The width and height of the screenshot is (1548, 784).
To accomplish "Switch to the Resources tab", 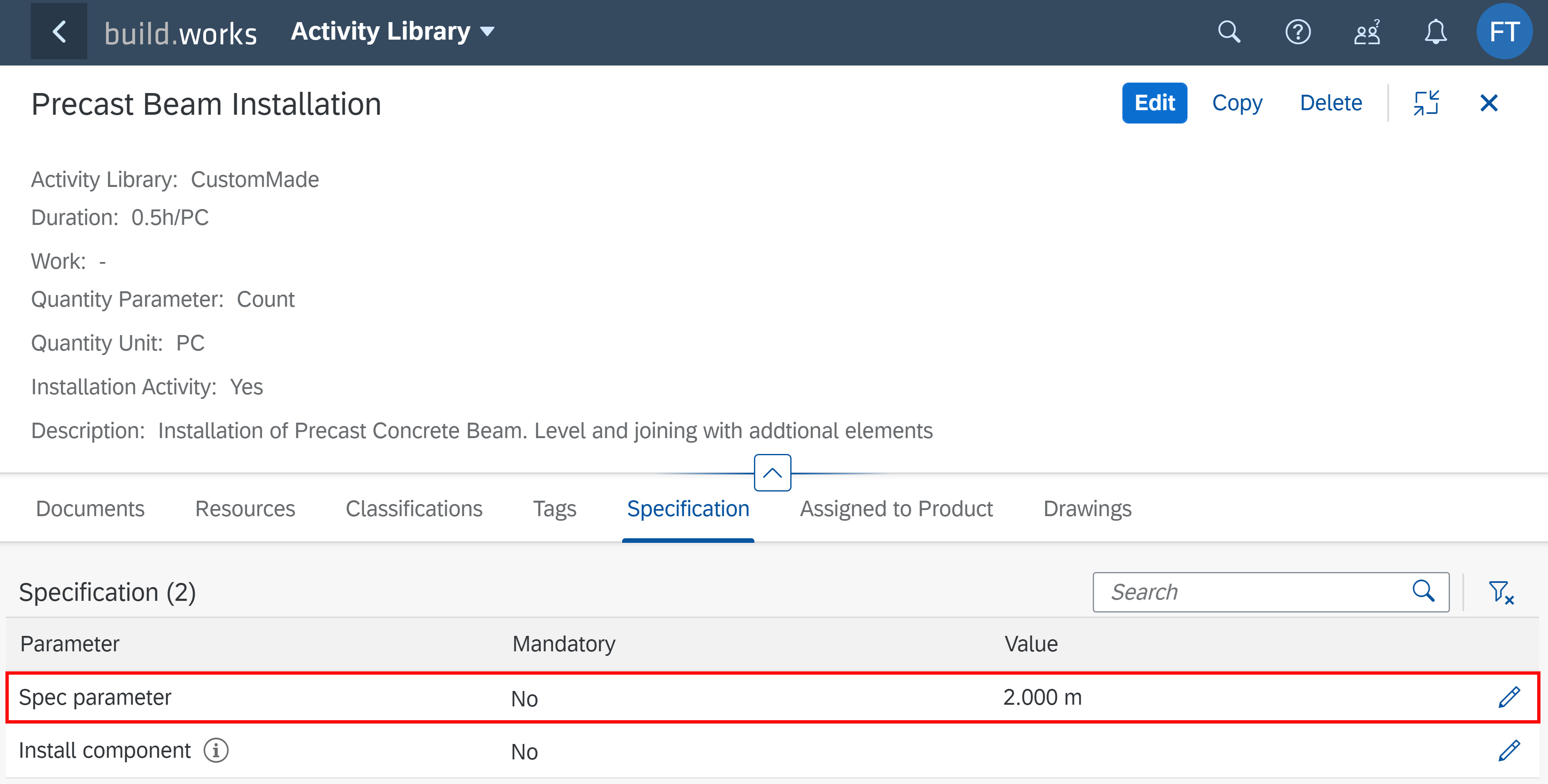I will (x=245, y=509).
